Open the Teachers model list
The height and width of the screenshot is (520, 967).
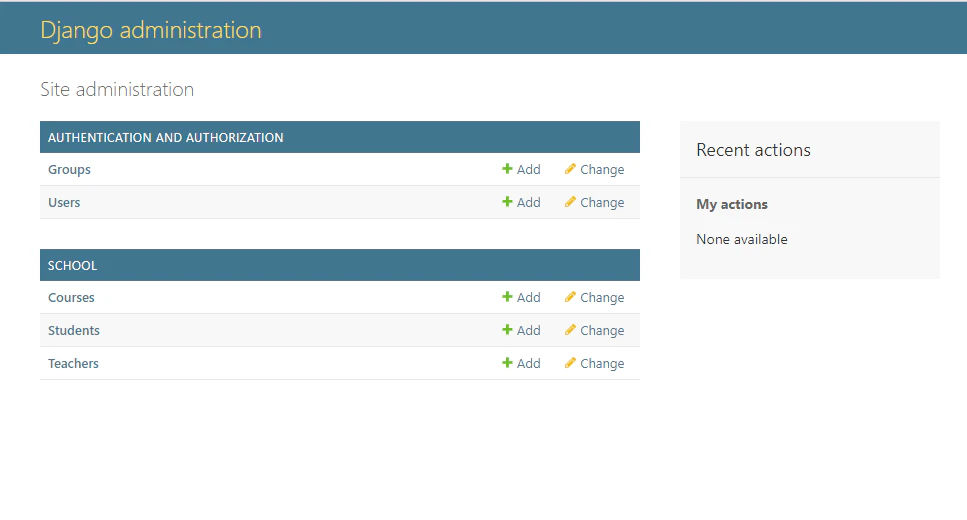[73, 363]
